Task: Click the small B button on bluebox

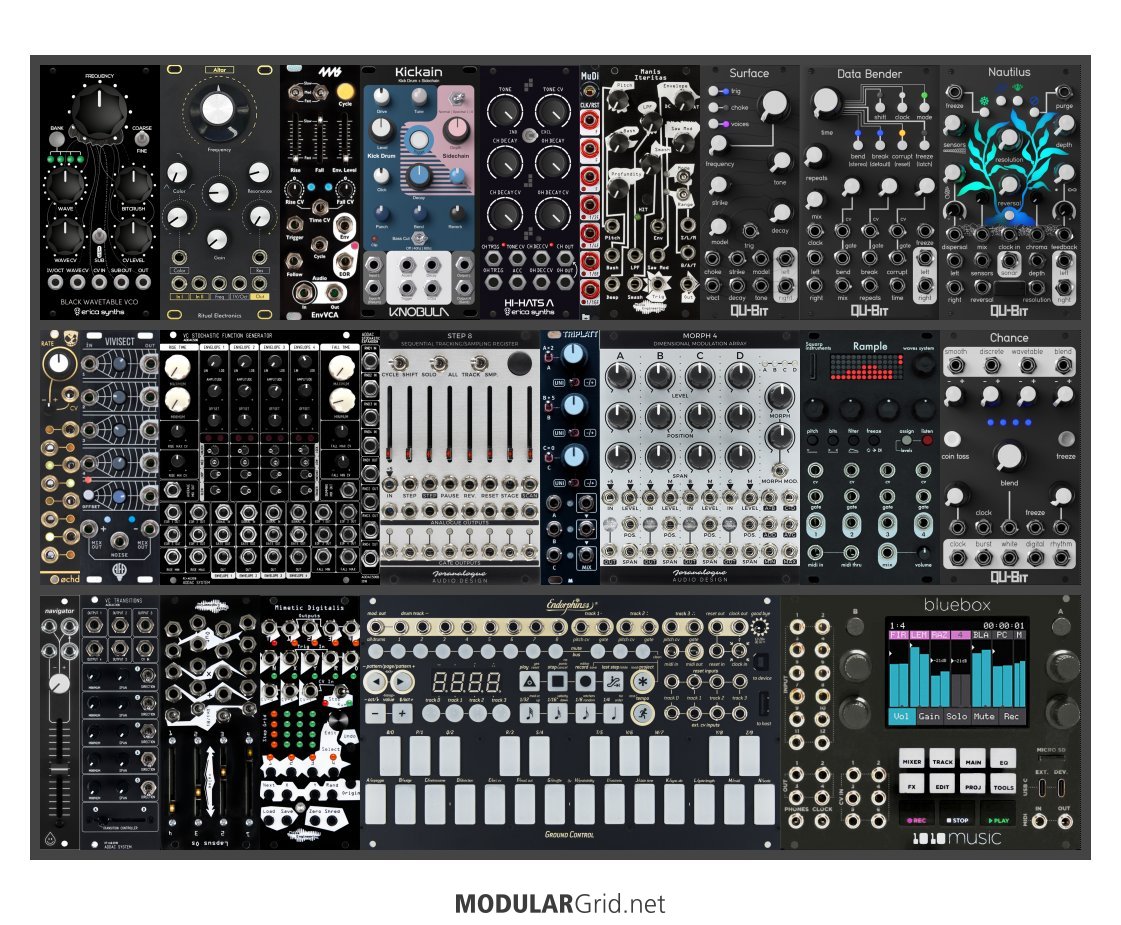Action: (x=855, y=628)
